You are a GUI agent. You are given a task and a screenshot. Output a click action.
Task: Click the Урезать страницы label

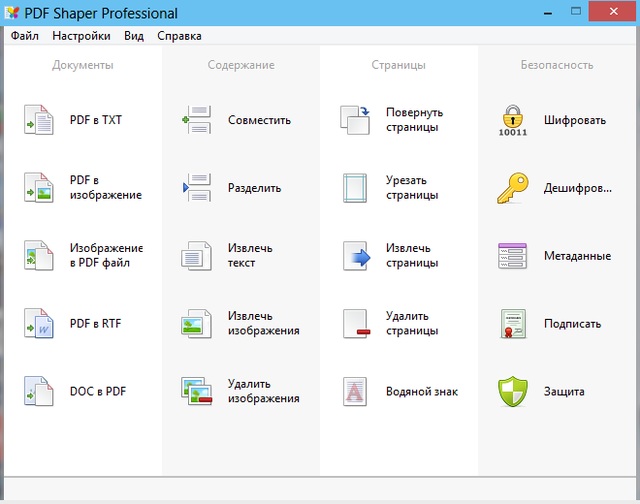click(x=412, y=187)
